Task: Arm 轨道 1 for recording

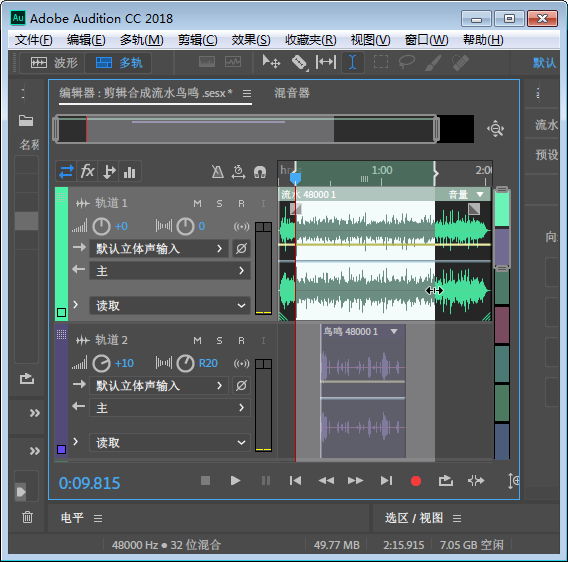Action: click(241, 204)
